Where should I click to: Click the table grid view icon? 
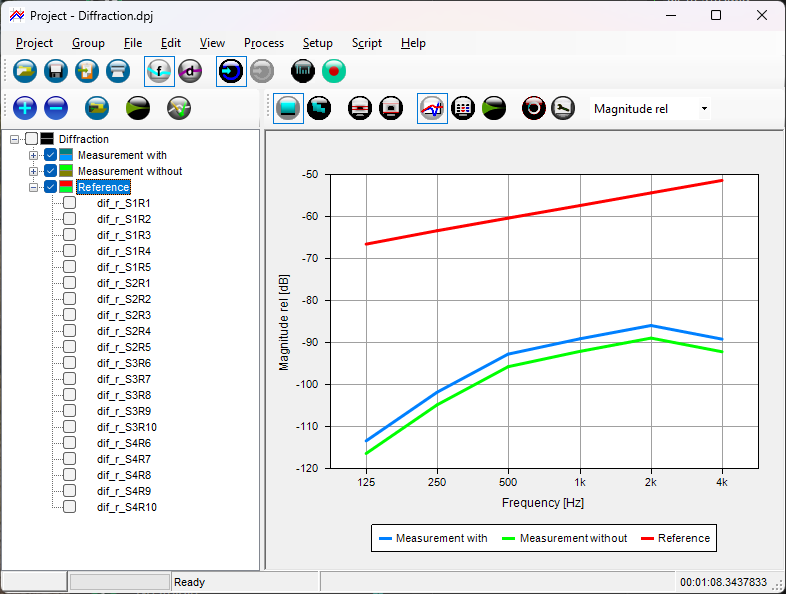[x=462, y=108]
